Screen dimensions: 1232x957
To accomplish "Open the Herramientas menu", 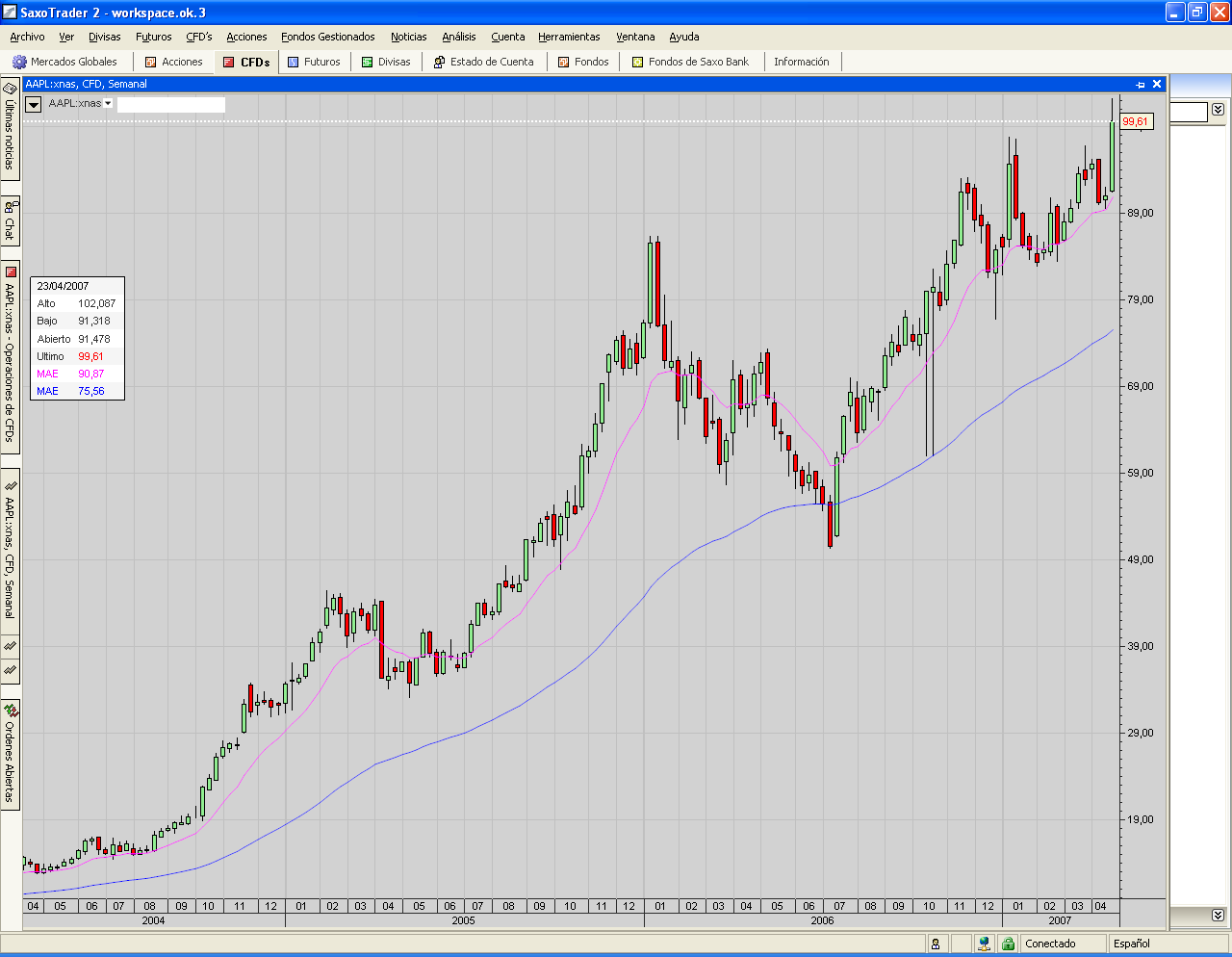I will click(x=569, y=37).
